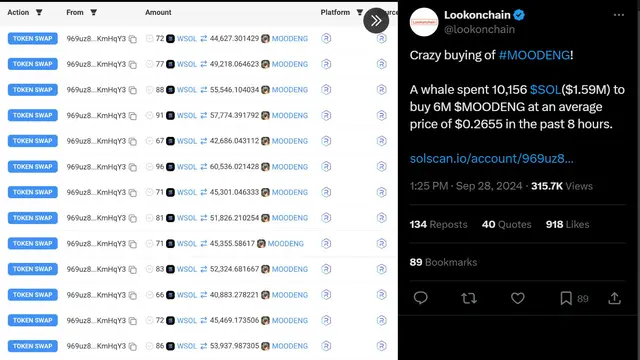Copy address in the 72 WSOL first row
The height and width of the screenshot is (360, 640).
[x=133, y=39]
